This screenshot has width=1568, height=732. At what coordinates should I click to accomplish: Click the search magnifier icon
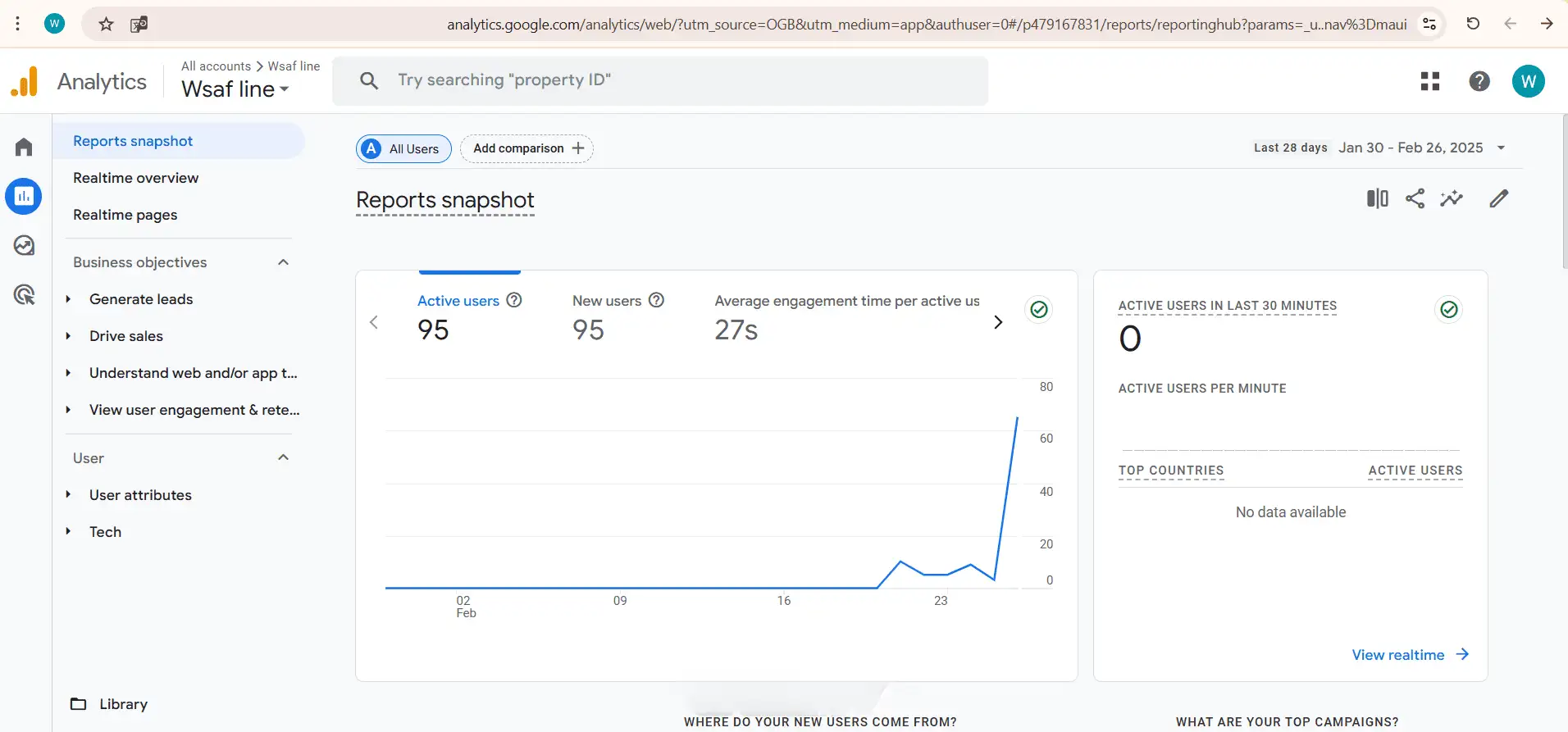click(369, 80)
